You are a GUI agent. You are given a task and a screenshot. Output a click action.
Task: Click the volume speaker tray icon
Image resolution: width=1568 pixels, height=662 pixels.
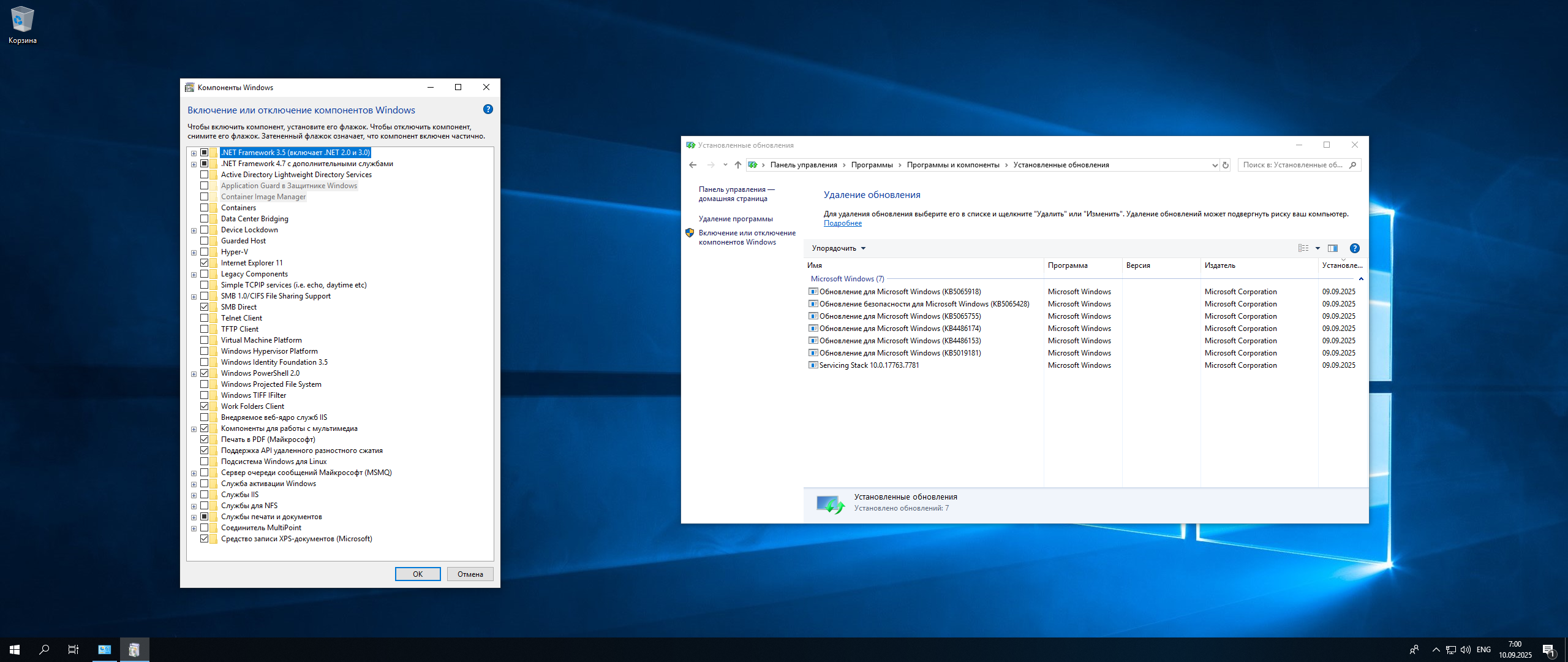point(1466,650)
